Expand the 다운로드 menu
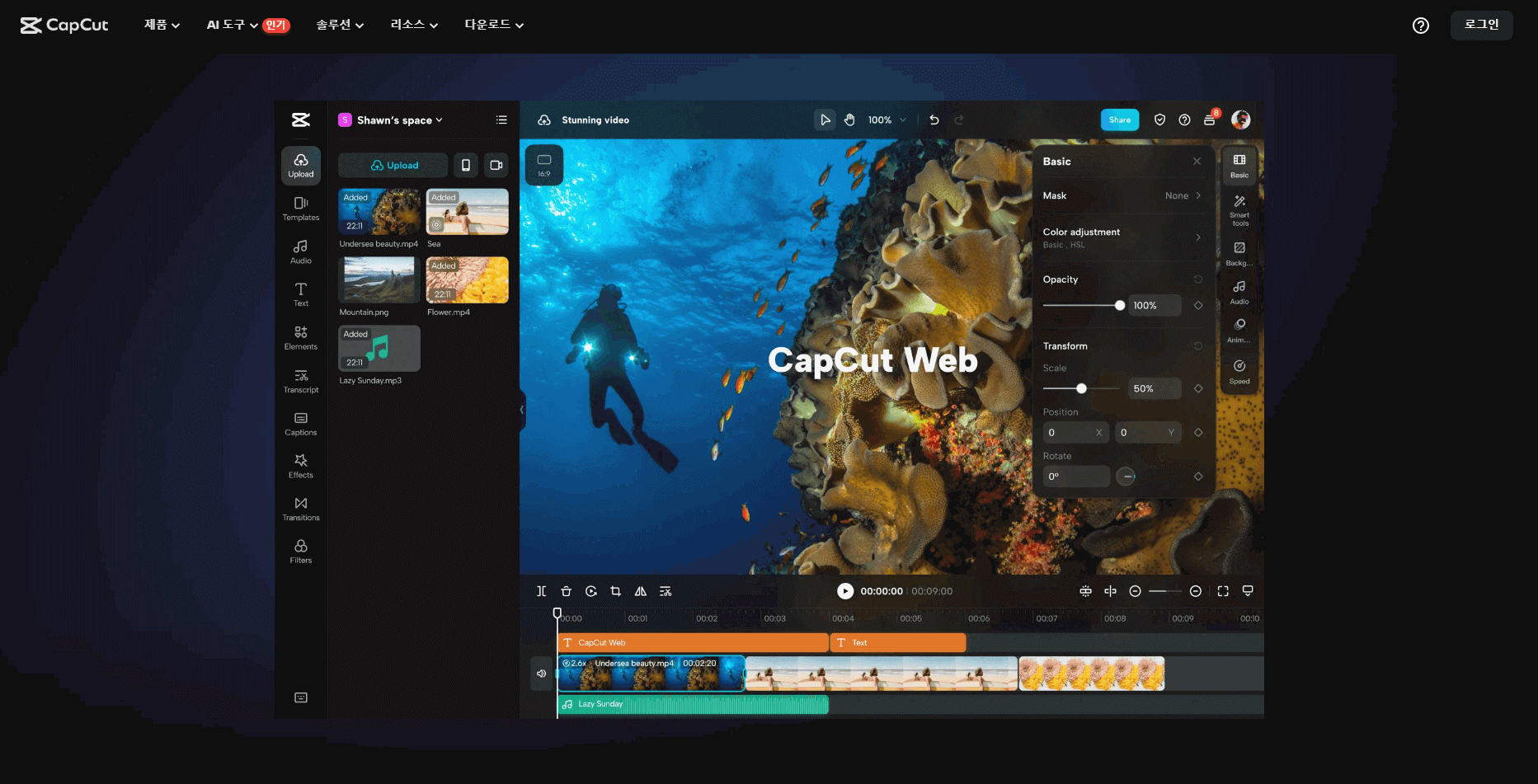Screen dimensions: 1538x784 point(494,25)
